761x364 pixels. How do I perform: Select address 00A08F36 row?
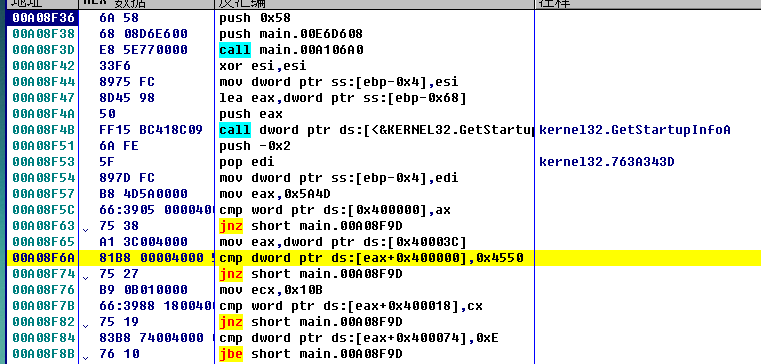tap(44, 18)
